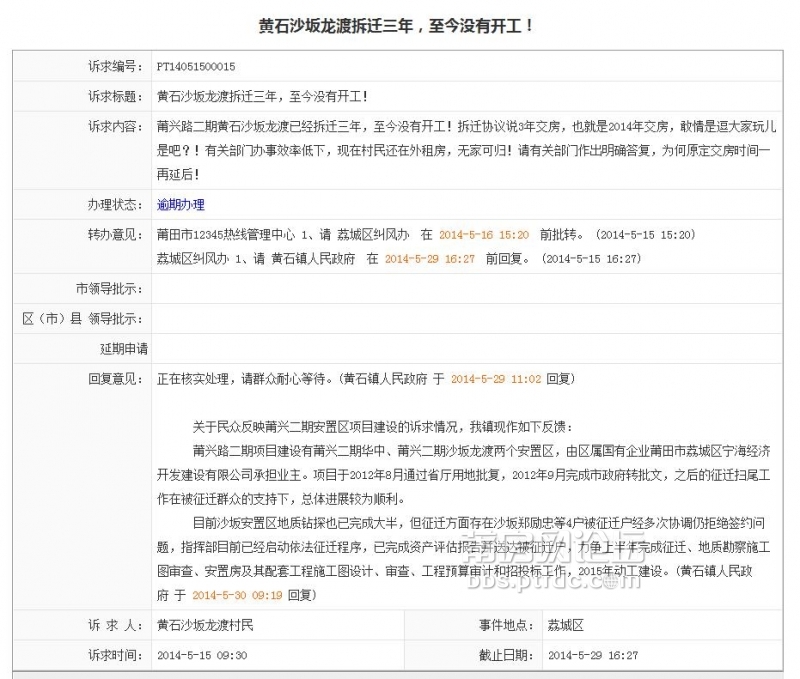Click the 延期申请 label
The image size is (800, 679).
tap(124, 349)
